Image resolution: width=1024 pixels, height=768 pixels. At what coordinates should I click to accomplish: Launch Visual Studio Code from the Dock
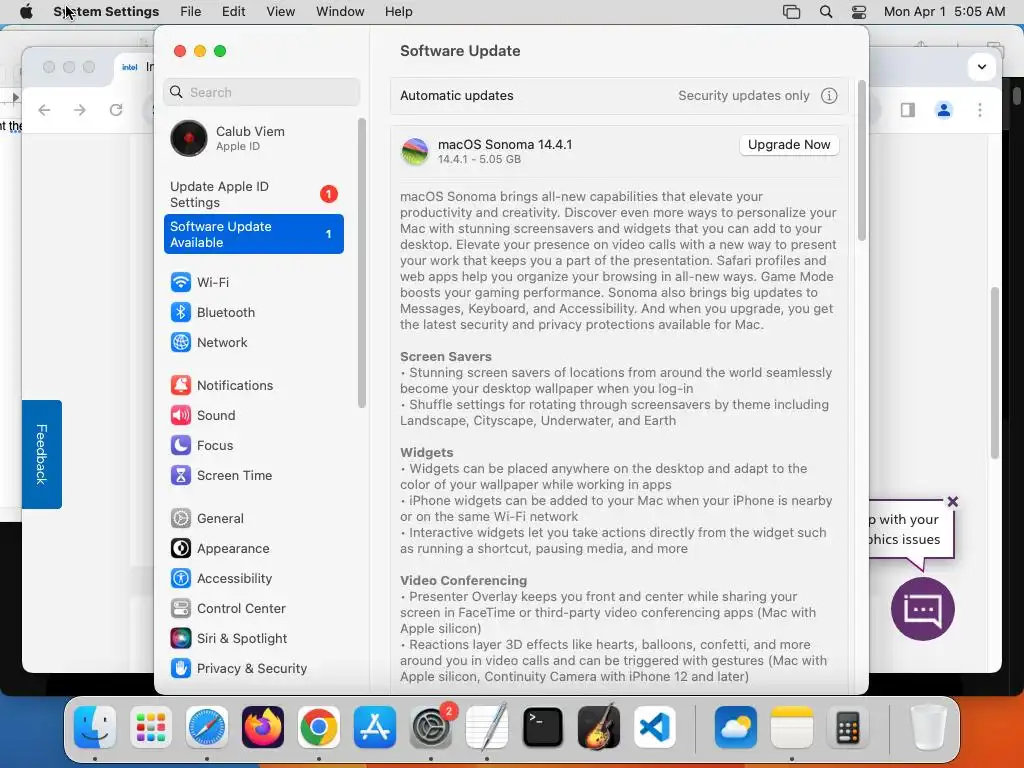pyautogui.click(x=655, y=727)
